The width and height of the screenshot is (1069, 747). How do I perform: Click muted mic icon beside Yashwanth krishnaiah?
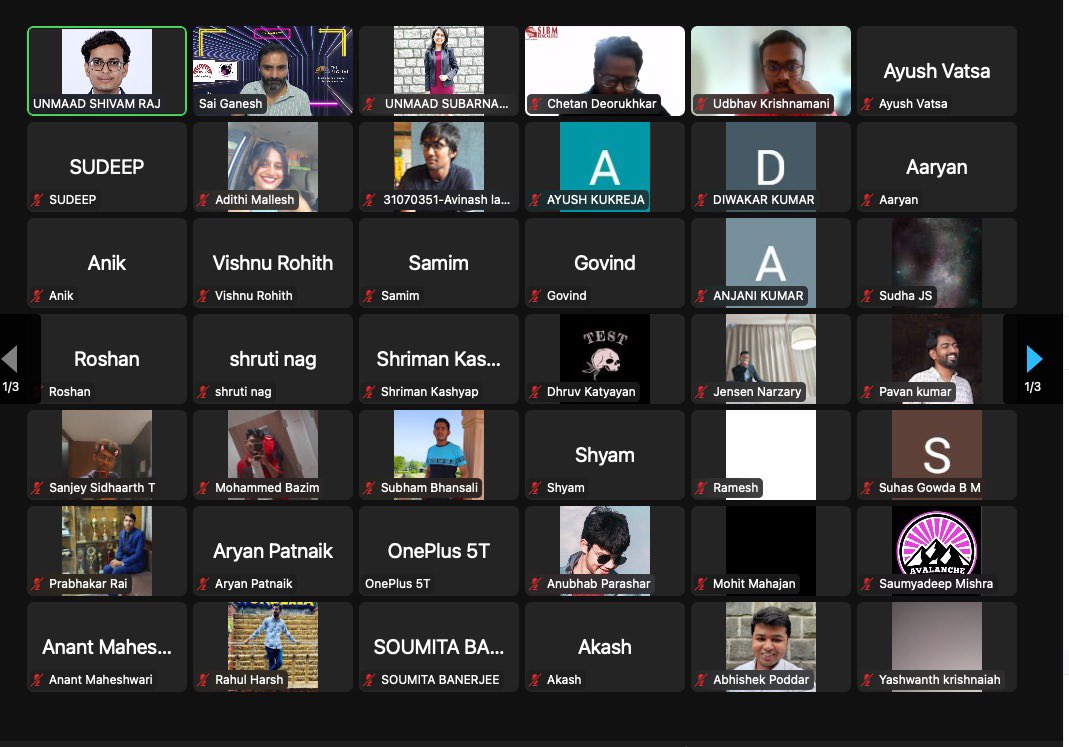pyautogui.click(x=867, y=680)
